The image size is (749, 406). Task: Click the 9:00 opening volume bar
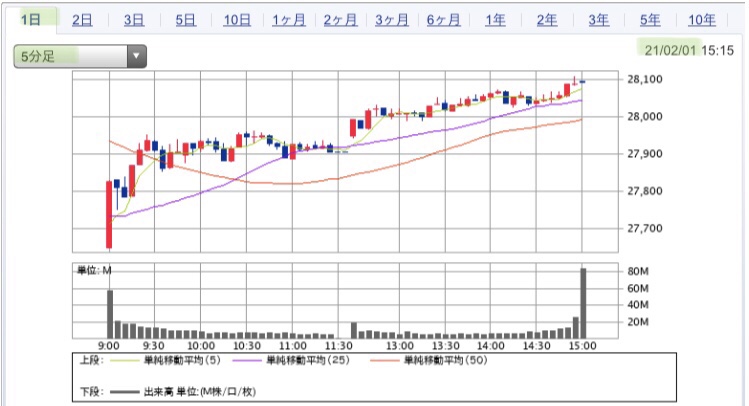110,314
